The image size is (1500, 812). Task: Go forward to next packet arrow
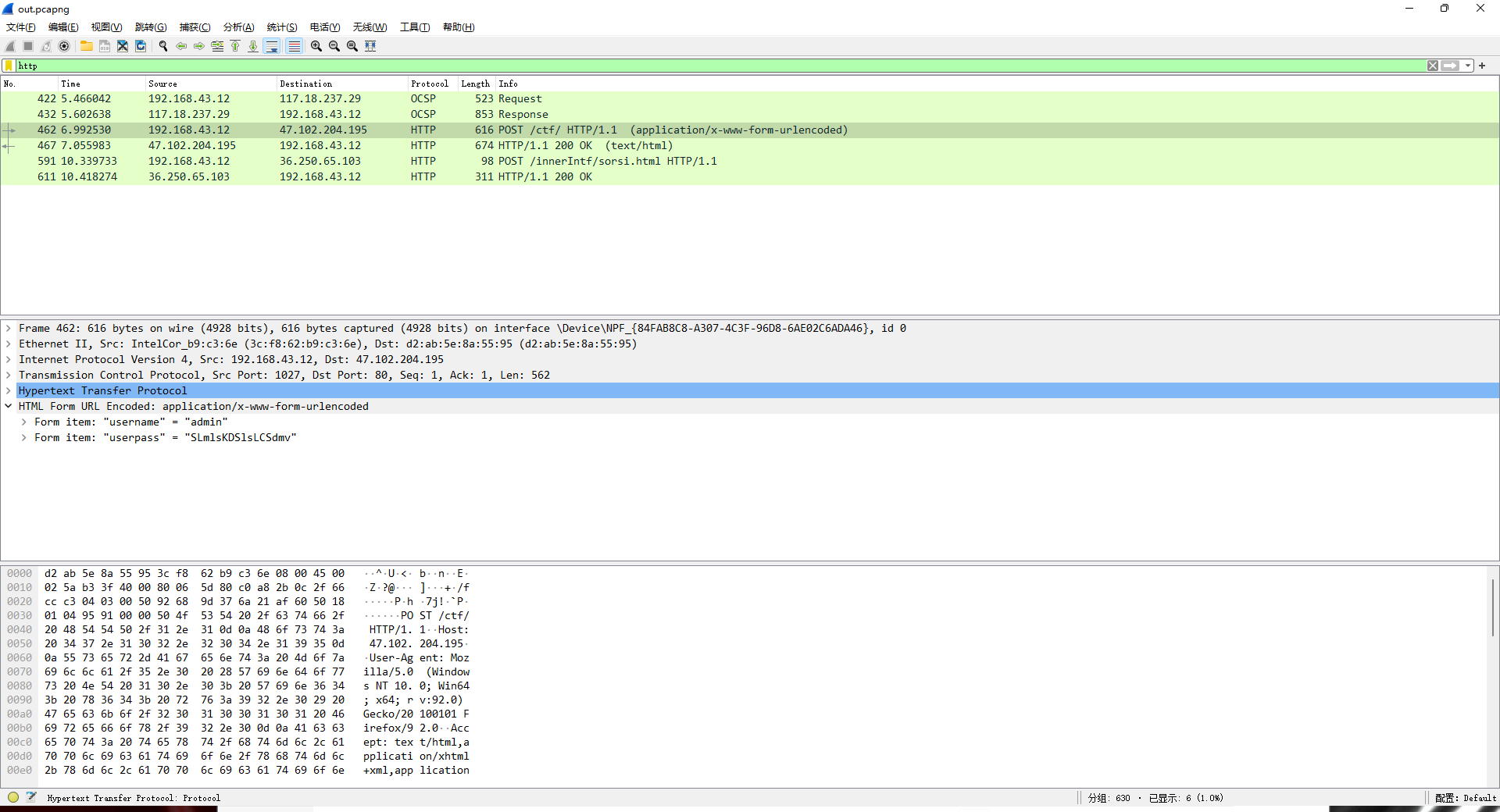(x=199, y=46)
